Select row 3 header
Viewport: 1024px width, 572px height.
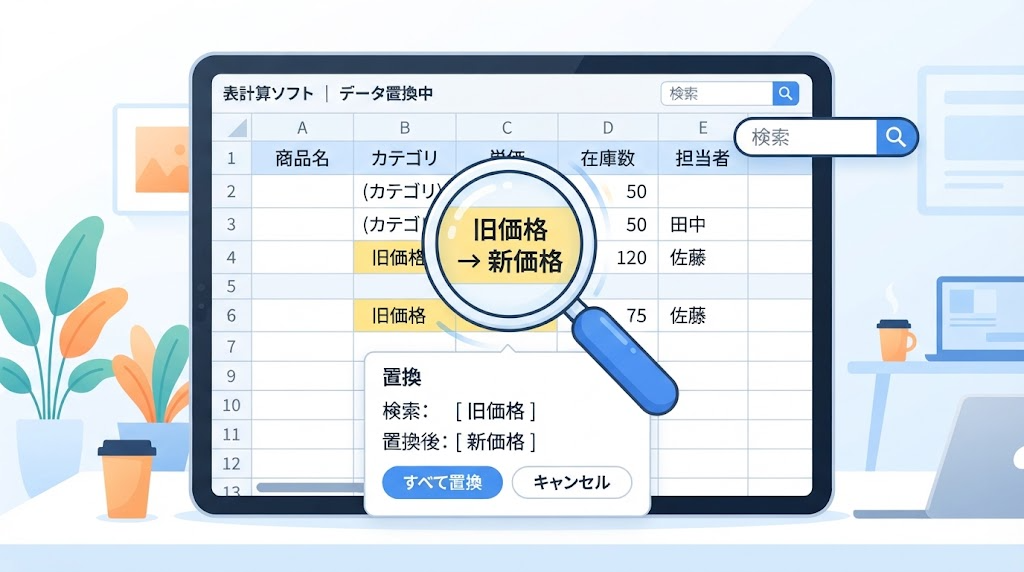pyautogui.click(x=231, y=225)
